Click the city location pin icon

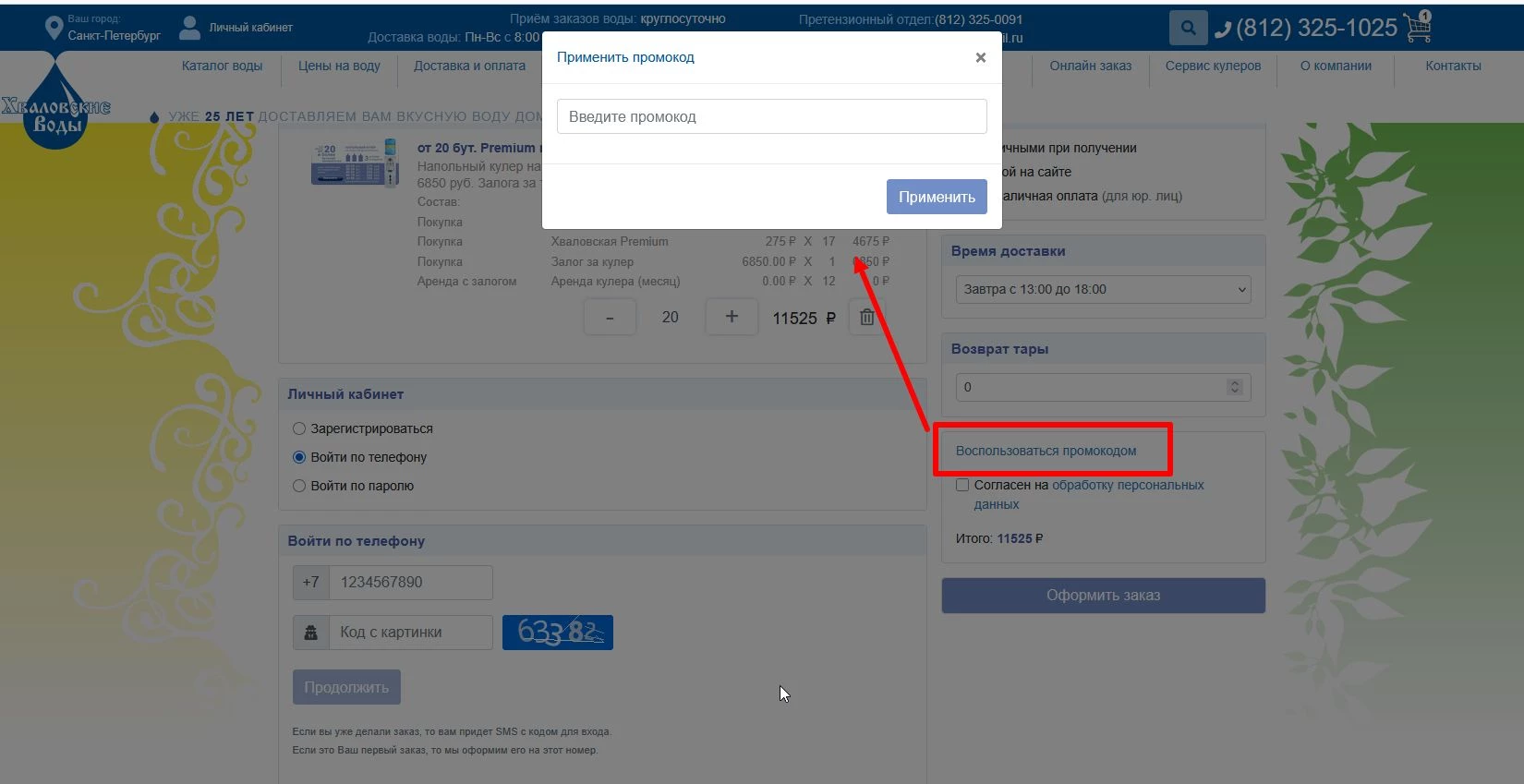[x=54, y=28]
